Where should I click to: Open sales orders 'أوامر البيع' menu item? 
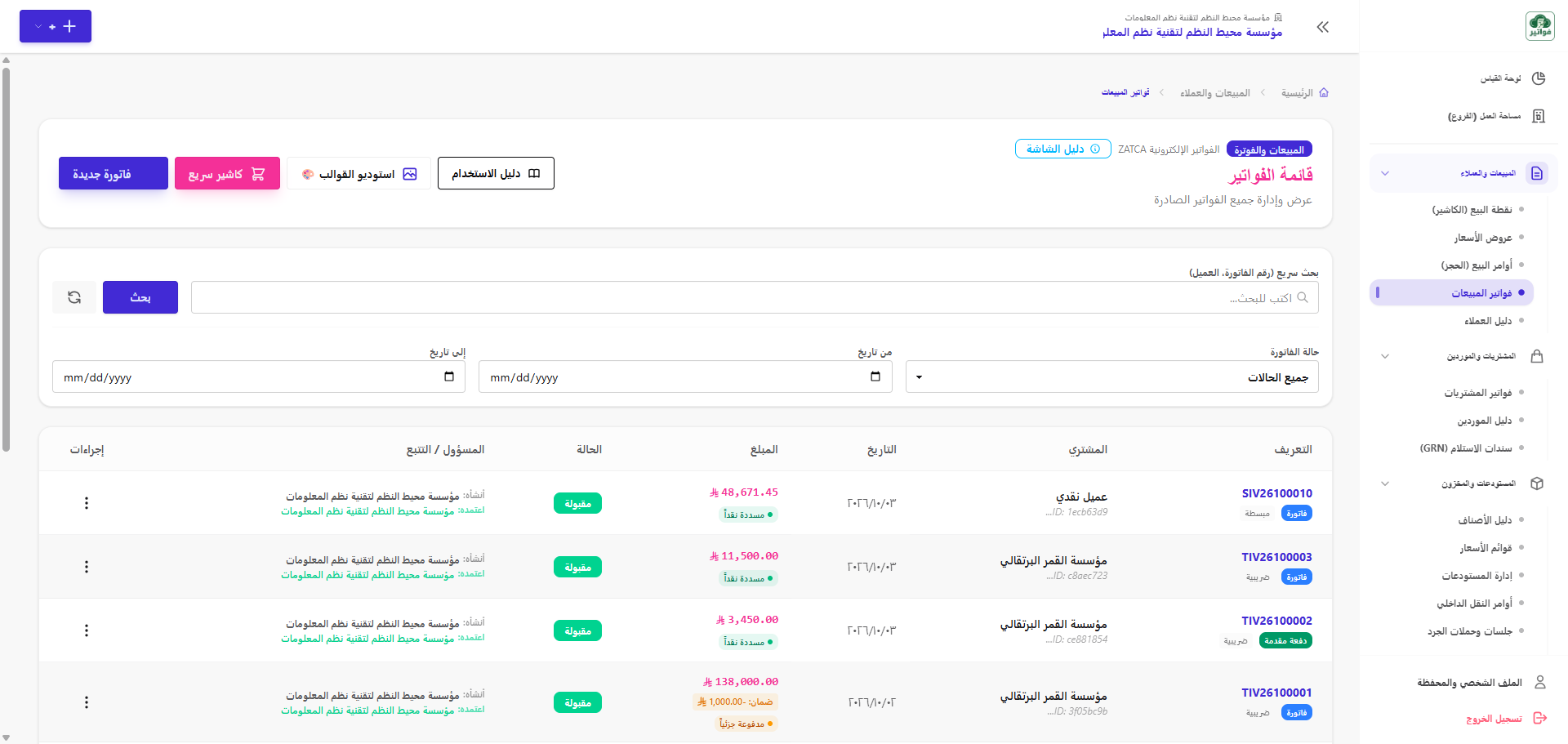point(1477,265)
